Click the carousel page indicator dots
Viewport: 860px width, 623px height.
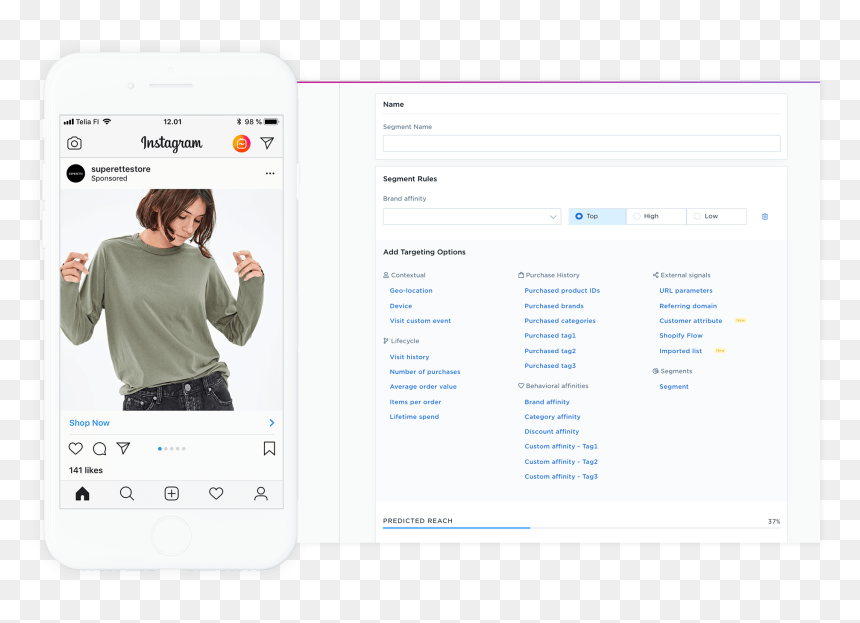tap(172, 449)
